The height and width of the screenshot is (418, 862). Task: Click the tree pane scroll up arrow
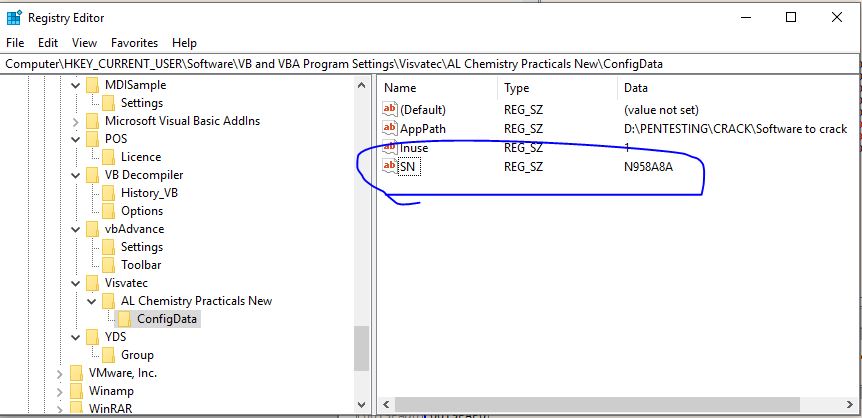tap(361, 85)
